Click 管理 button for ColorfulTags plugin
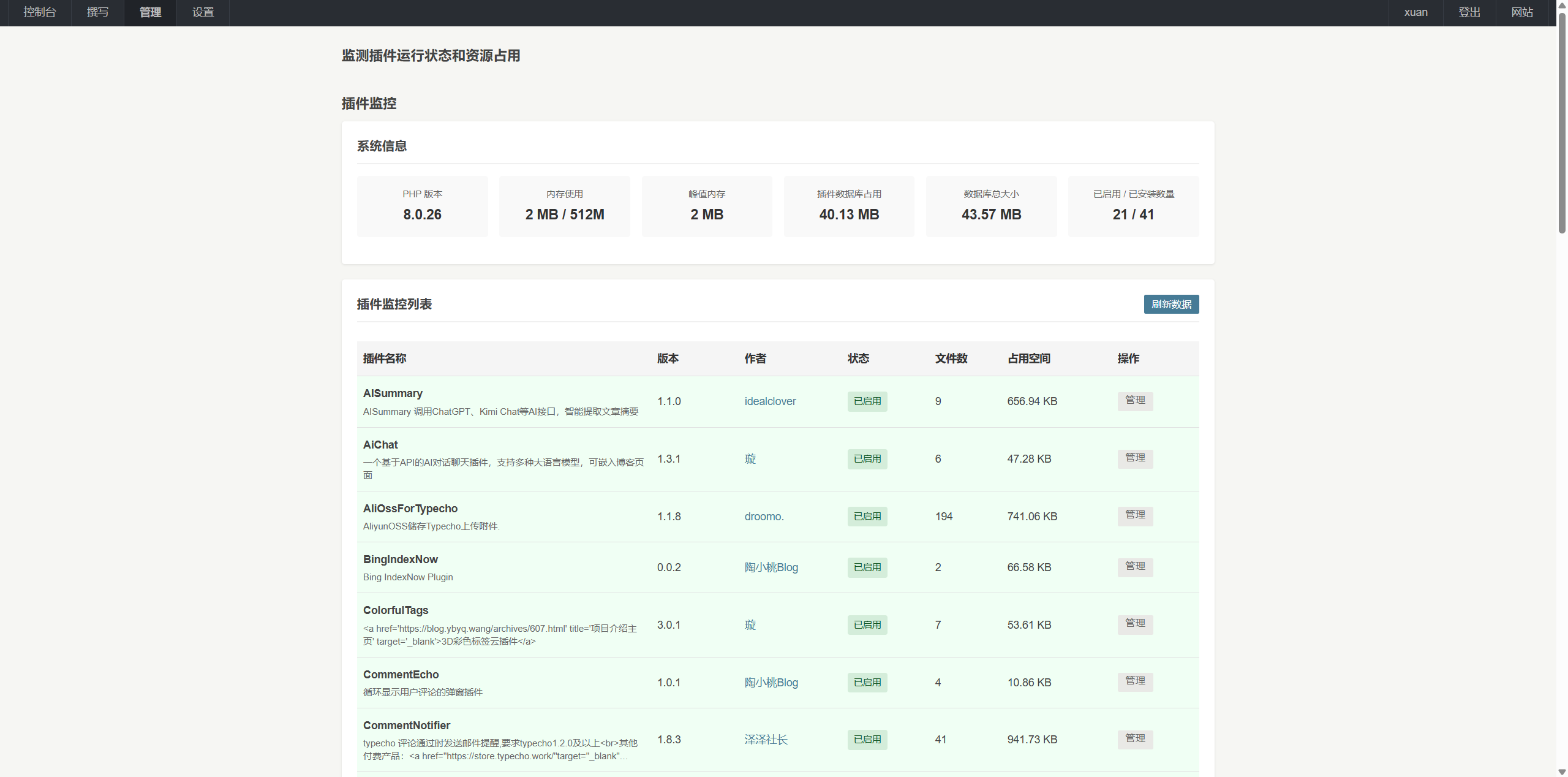 1134,624
